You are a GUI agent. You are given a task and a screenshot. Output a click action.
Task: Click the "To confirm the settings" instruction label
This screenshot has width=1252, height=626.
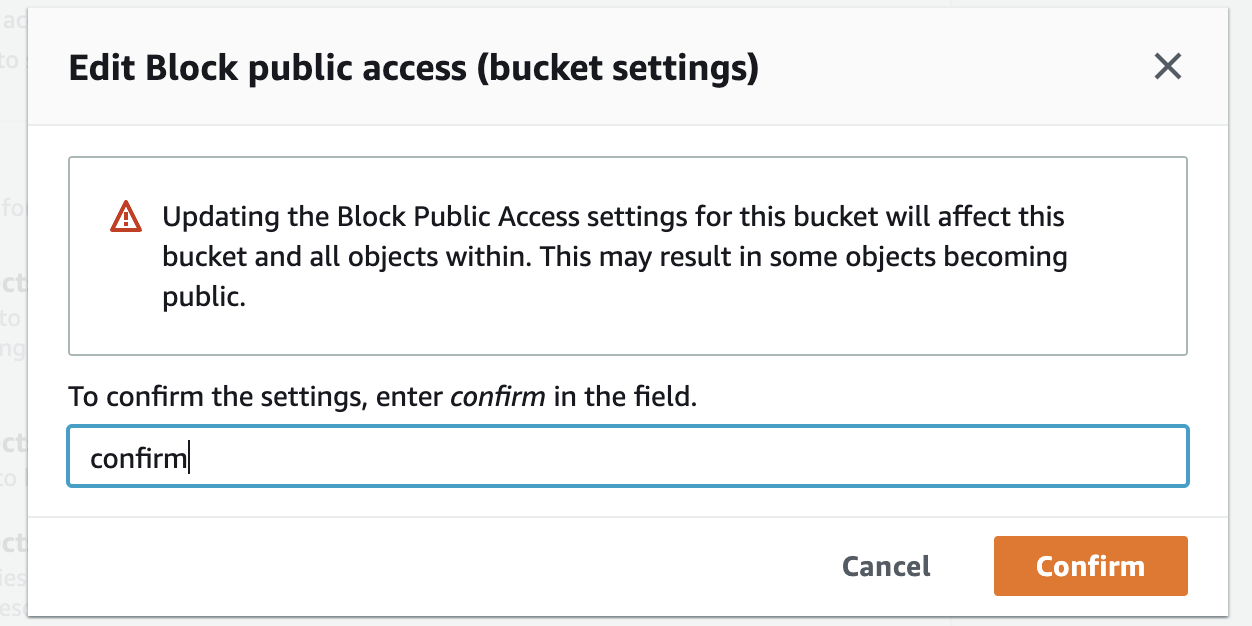tap(215, 396)
